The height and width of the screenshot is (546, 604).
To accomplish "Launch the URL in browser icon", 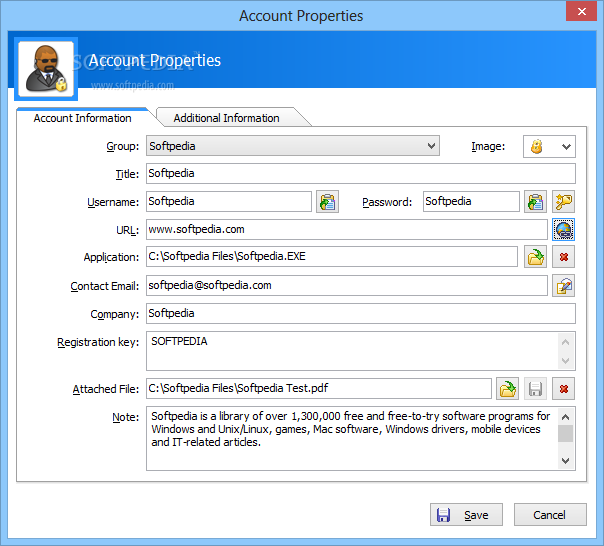I will [x=564, y=230].
